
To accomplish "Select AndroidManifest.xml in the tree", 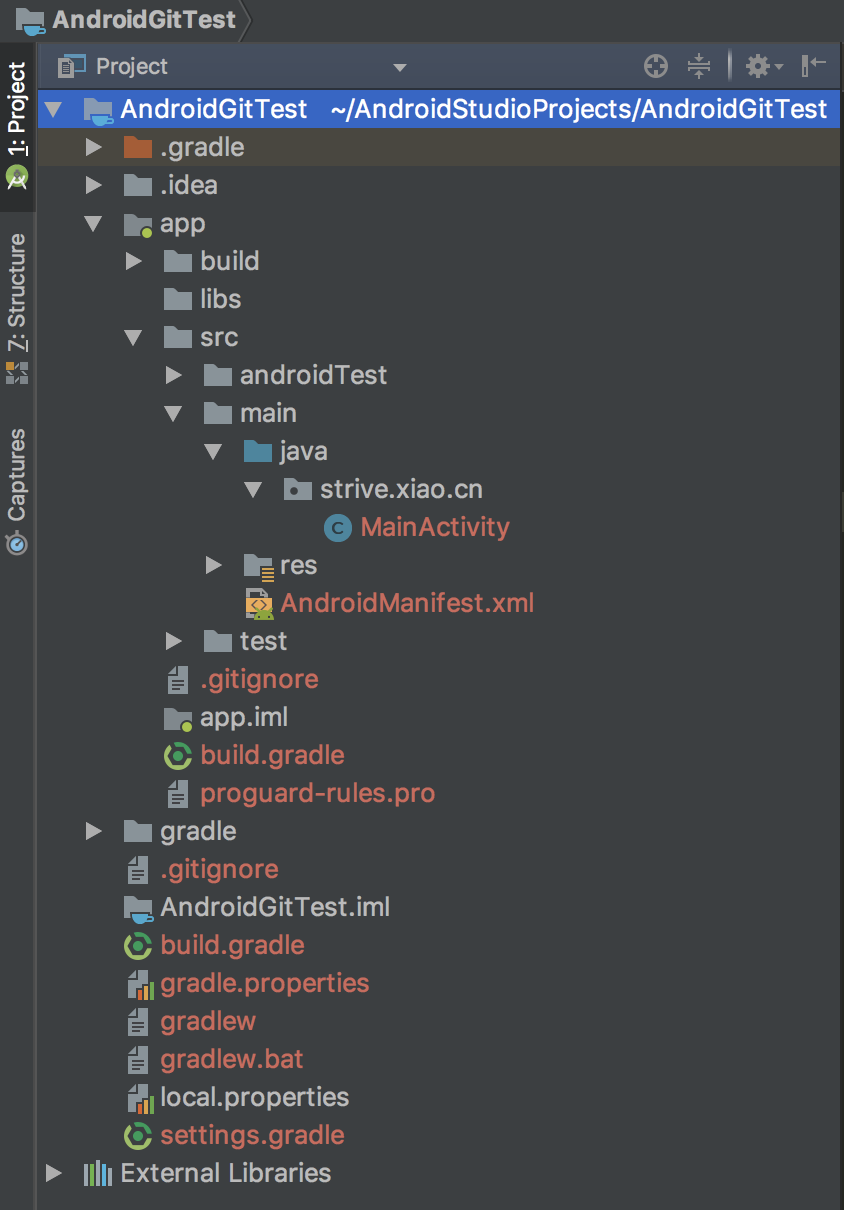I will coord(407,603).
